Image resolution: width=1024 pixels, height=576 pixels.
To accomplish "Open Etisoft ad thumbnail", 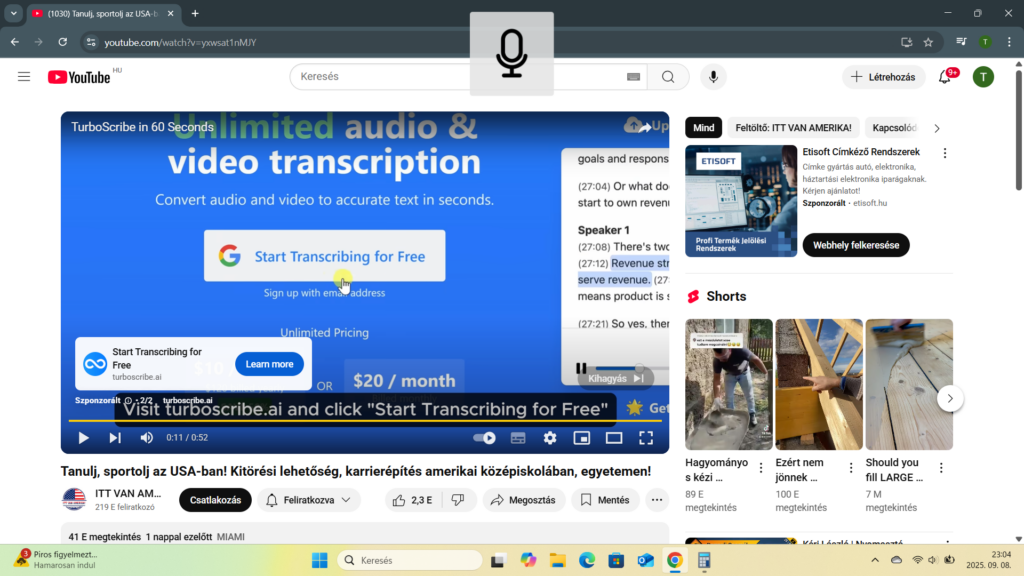I will pyautogui.click(x=741, y=200).
